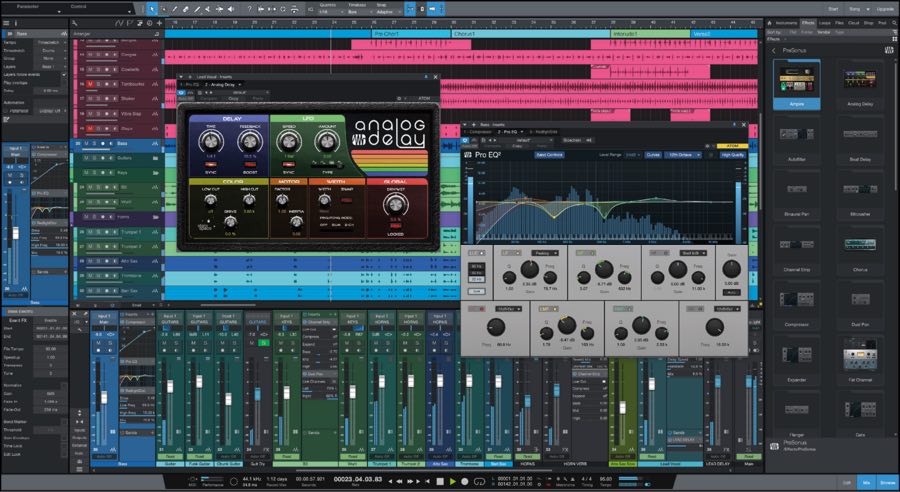Open the question mark help icon
900x492 pixels.
[x=249, y=9]
